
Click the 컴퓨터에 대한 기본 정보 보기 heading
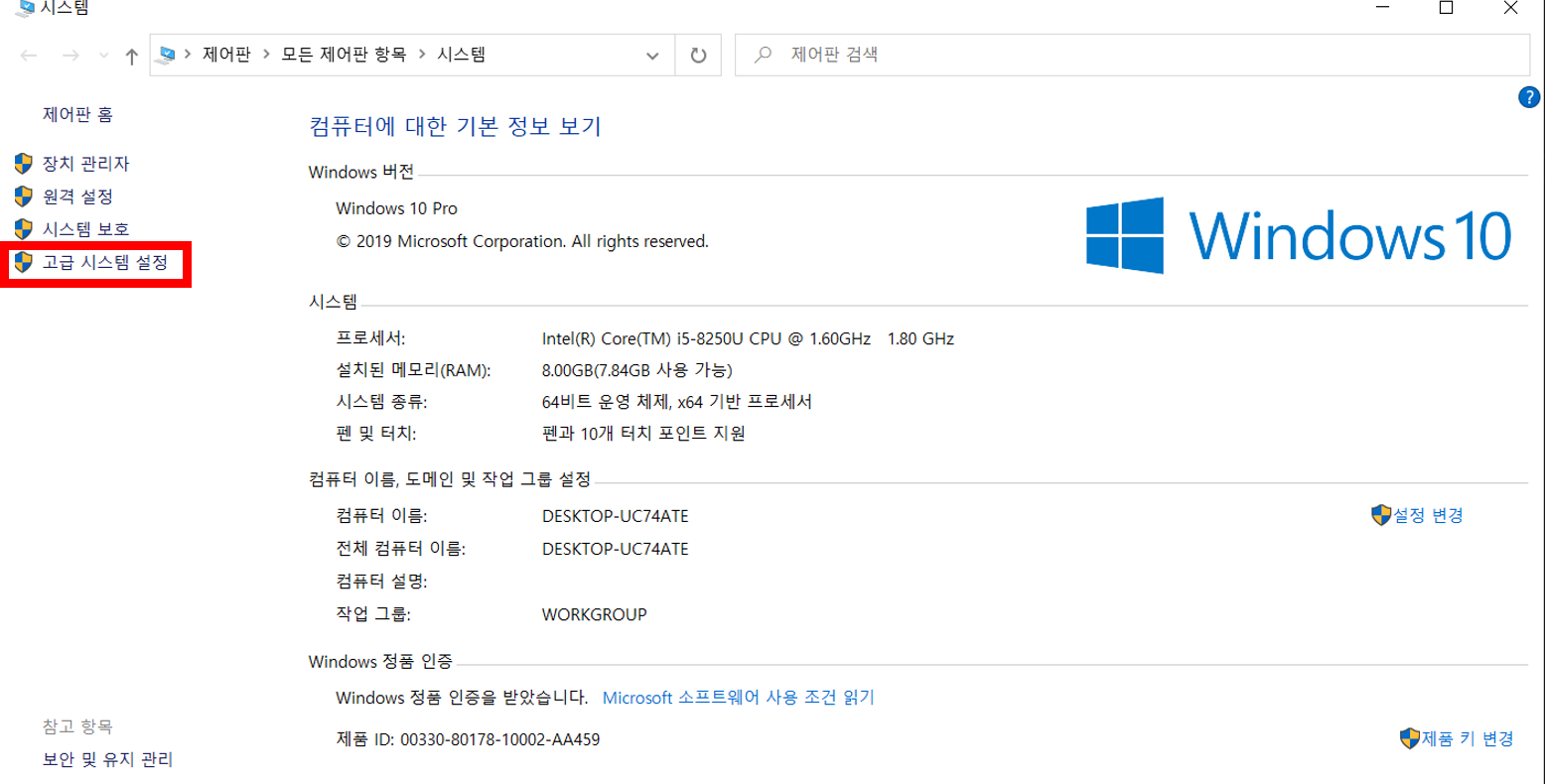[x=456, y=127]
